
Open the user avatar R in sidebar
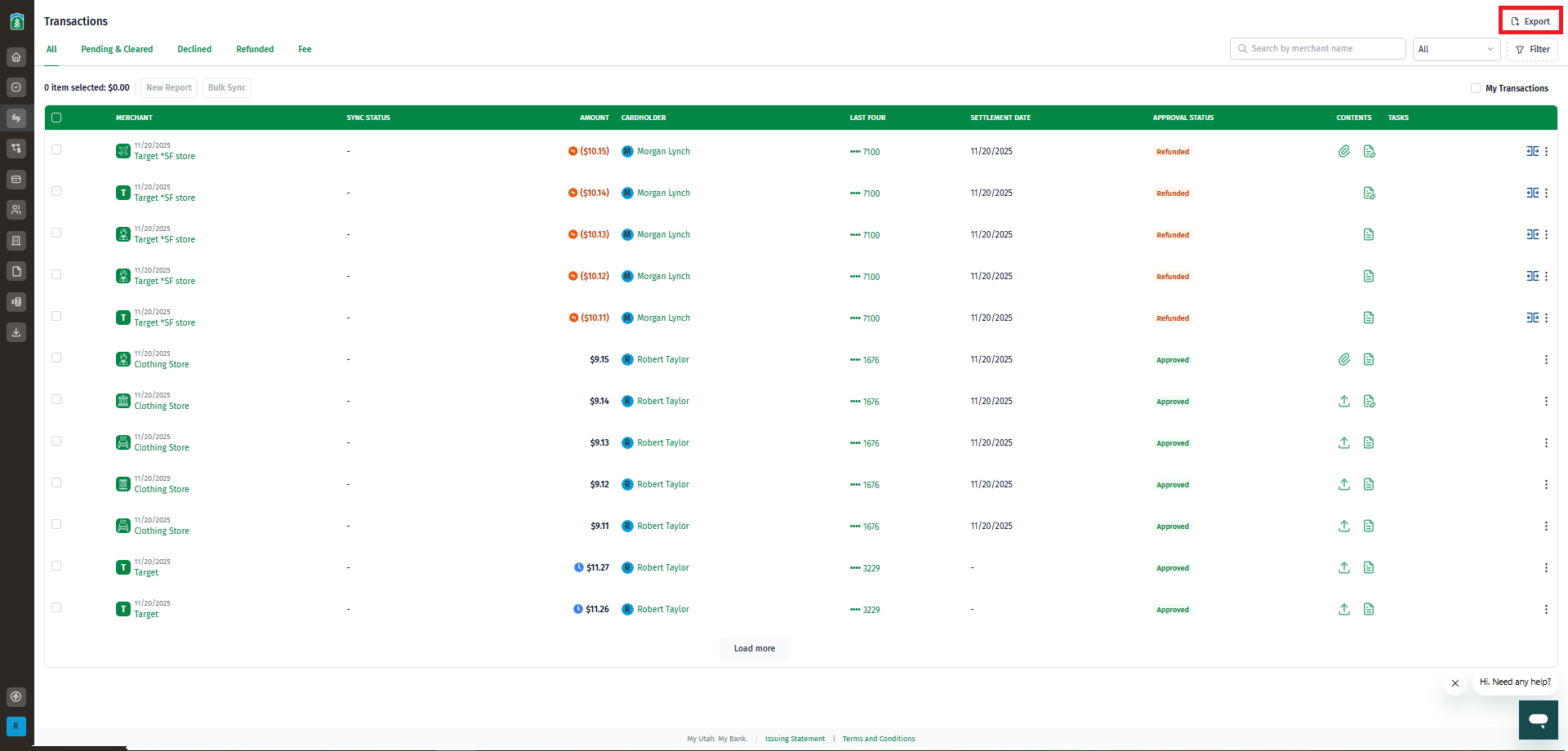click(16, 726)
